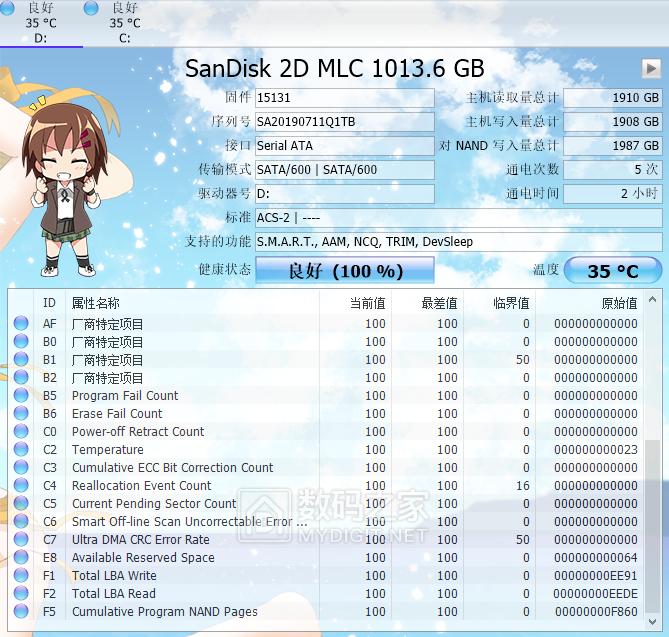Image resolution: width=669 pixels, height=637 pixels.
Task: Select the Reallocation Event Count row
Action: click(326, 486)
